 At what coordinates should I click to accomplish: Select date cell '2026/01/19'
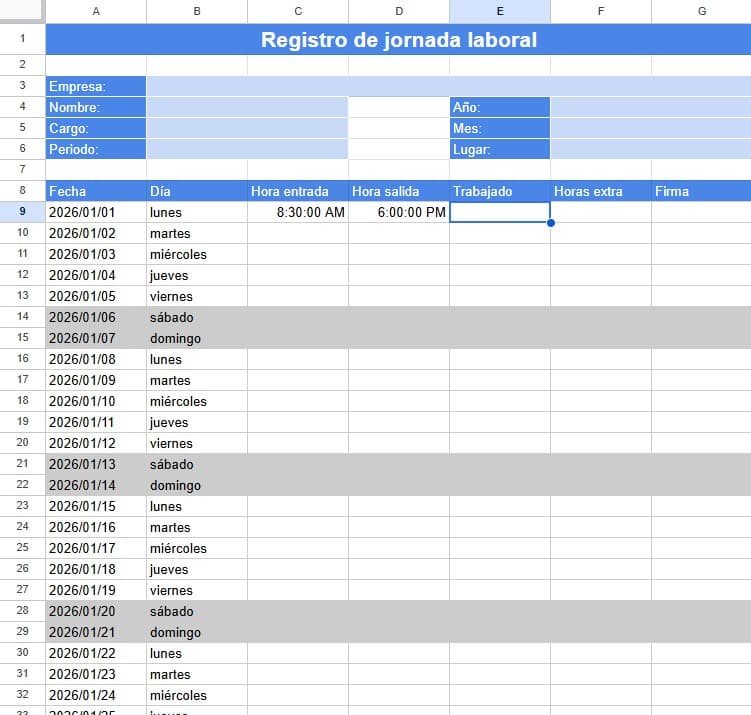[x=96, y=590]
